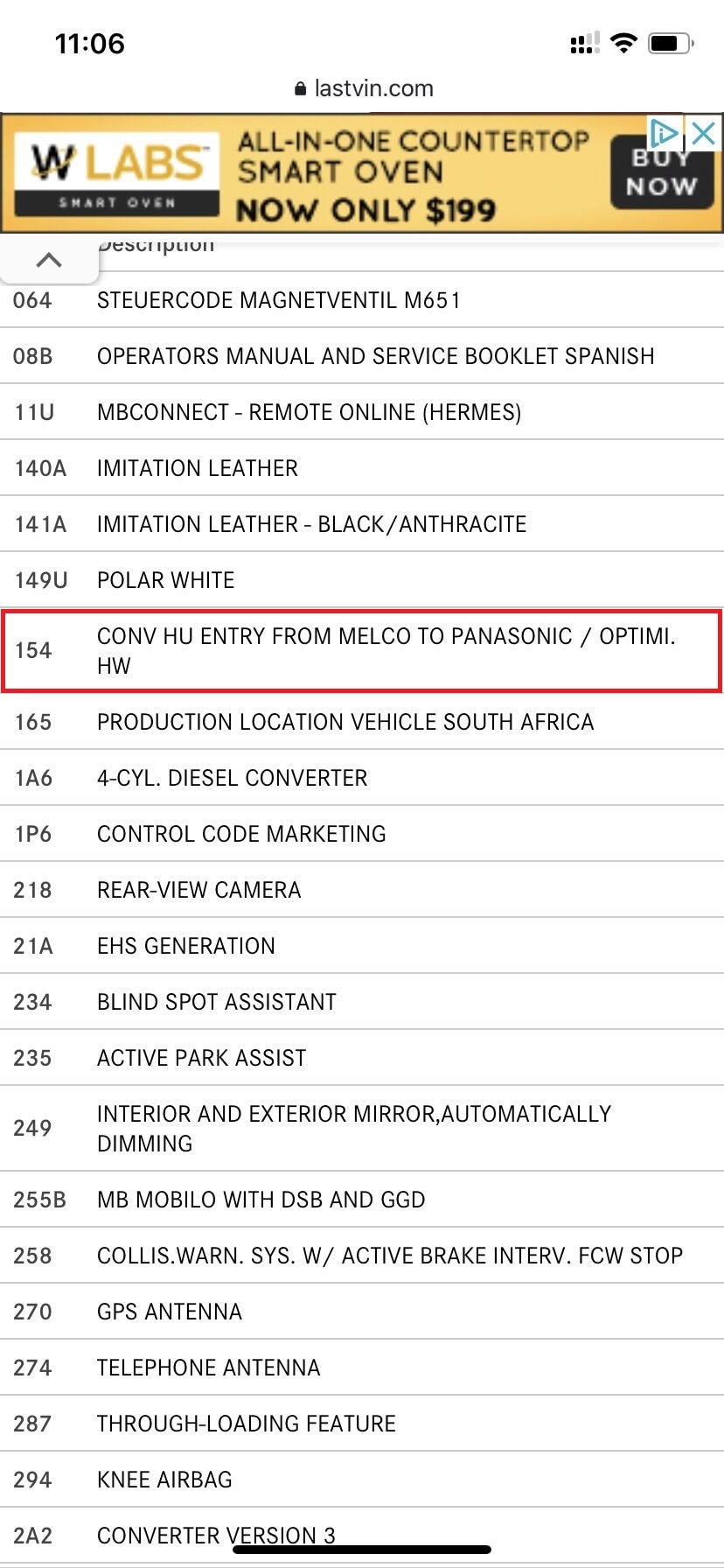Select the Active Park Assist row
Viewport: 724px width, 1568px height.
pos(362,1058)
